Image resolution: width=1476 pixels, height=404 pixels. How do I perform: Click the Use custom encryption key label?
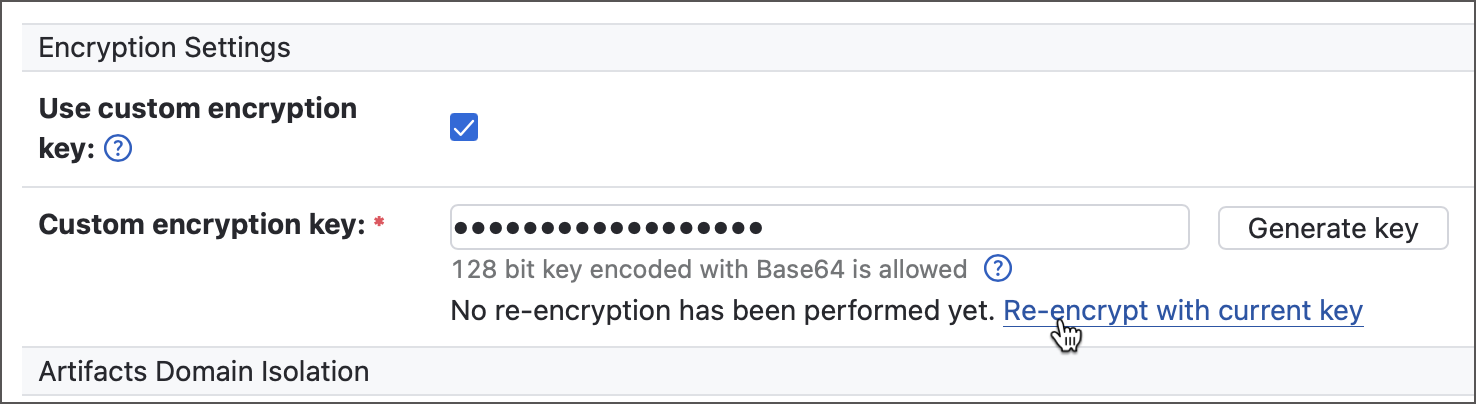[197, 109]
